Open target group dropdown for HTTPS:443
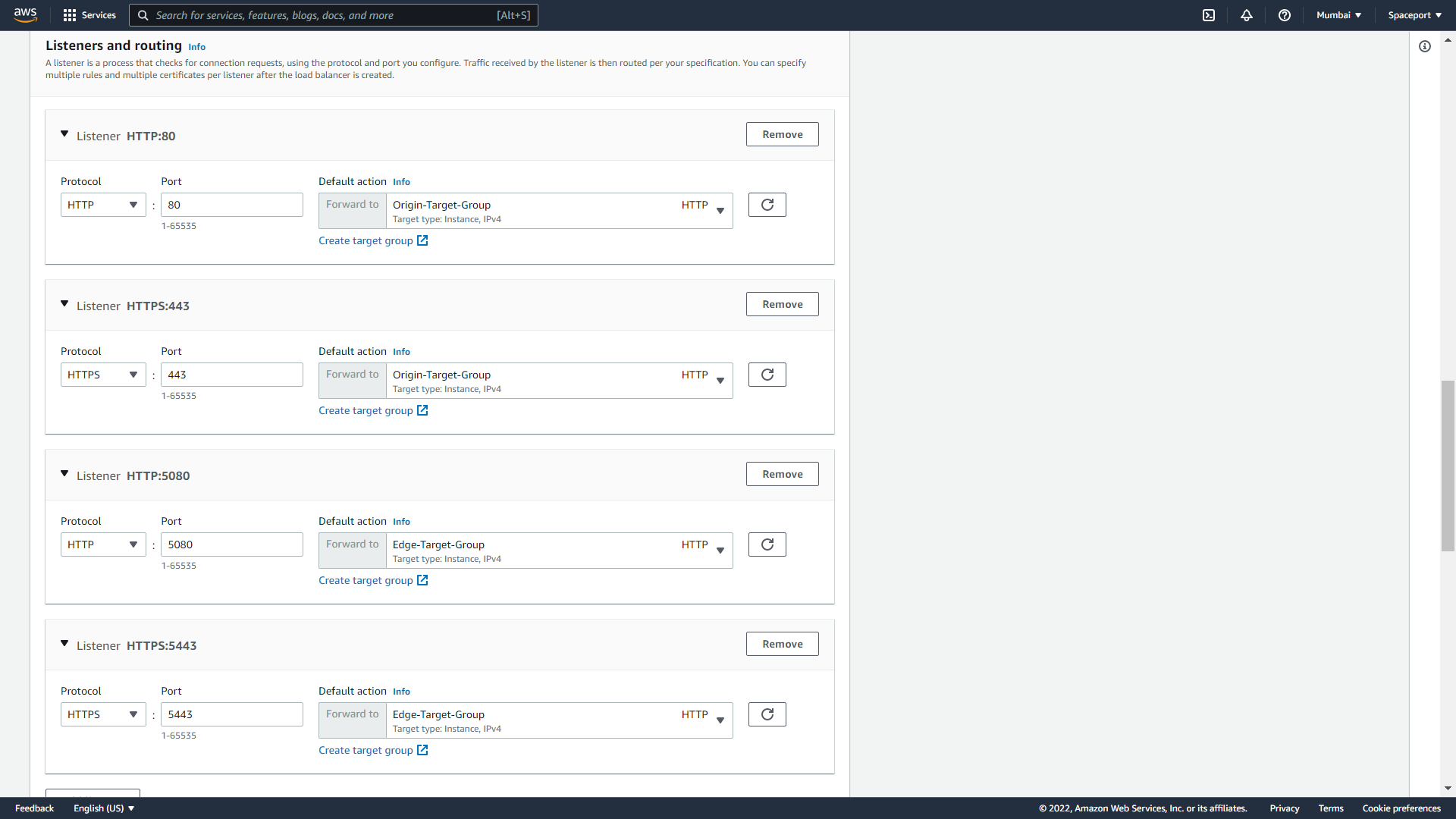The width and height of the screenshot is (1456, 819). point(560,381)
